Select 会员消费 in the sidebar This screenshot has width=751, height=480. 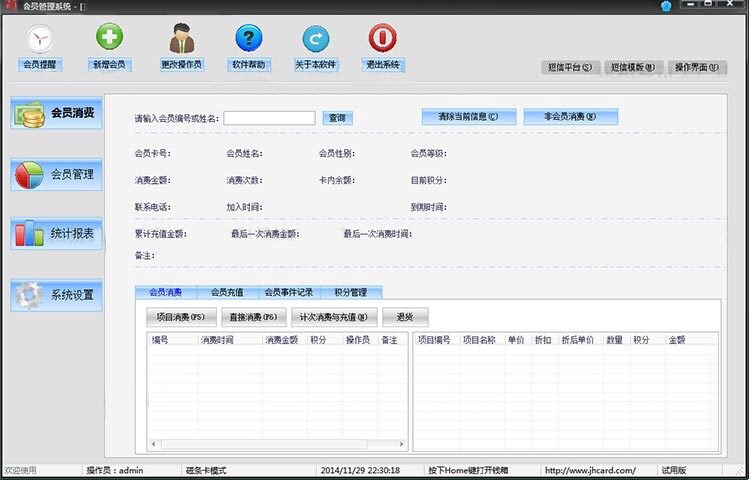[x=56, y=113]
